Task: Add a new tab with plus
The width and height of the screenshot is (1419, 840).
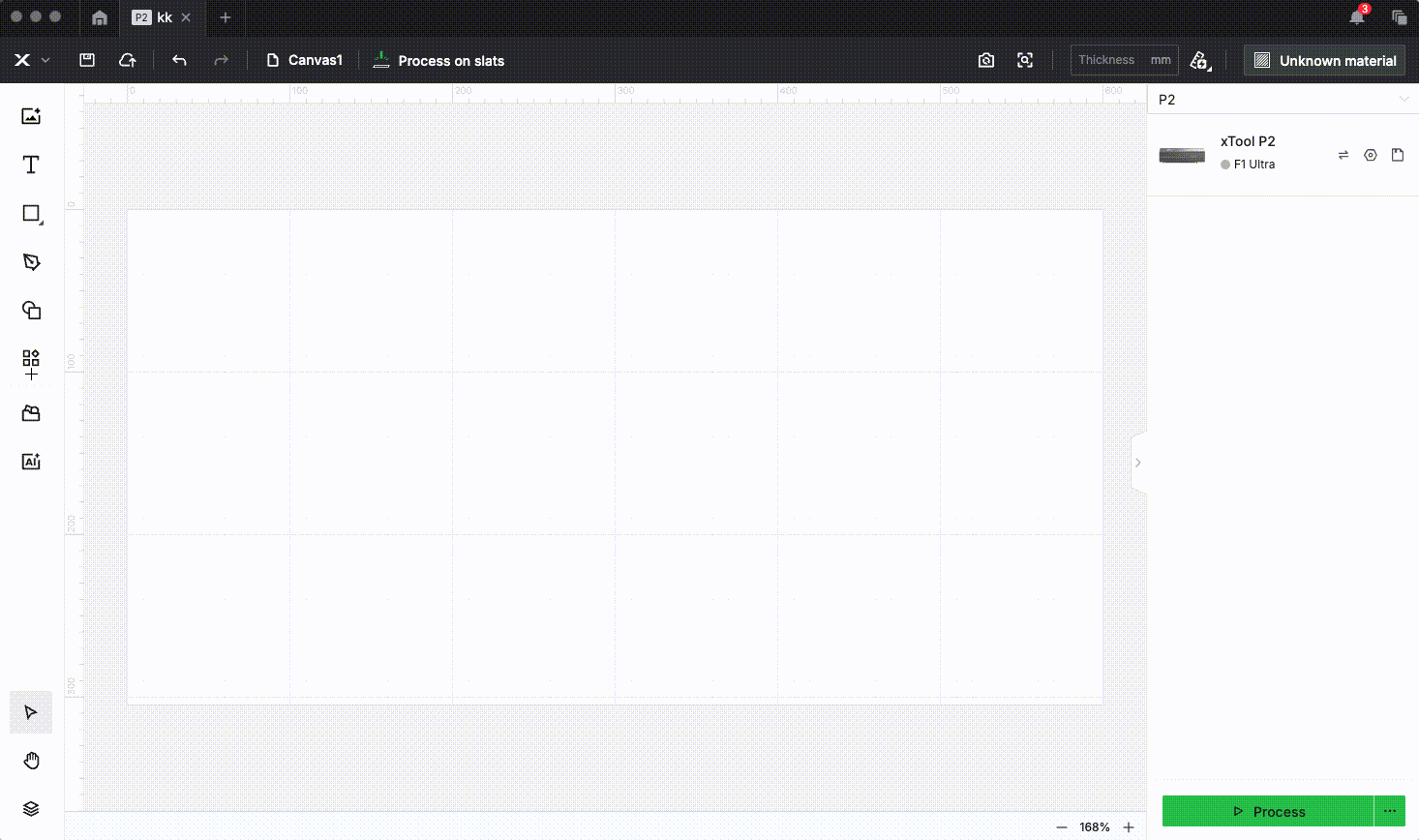Action: click(226, 17)
